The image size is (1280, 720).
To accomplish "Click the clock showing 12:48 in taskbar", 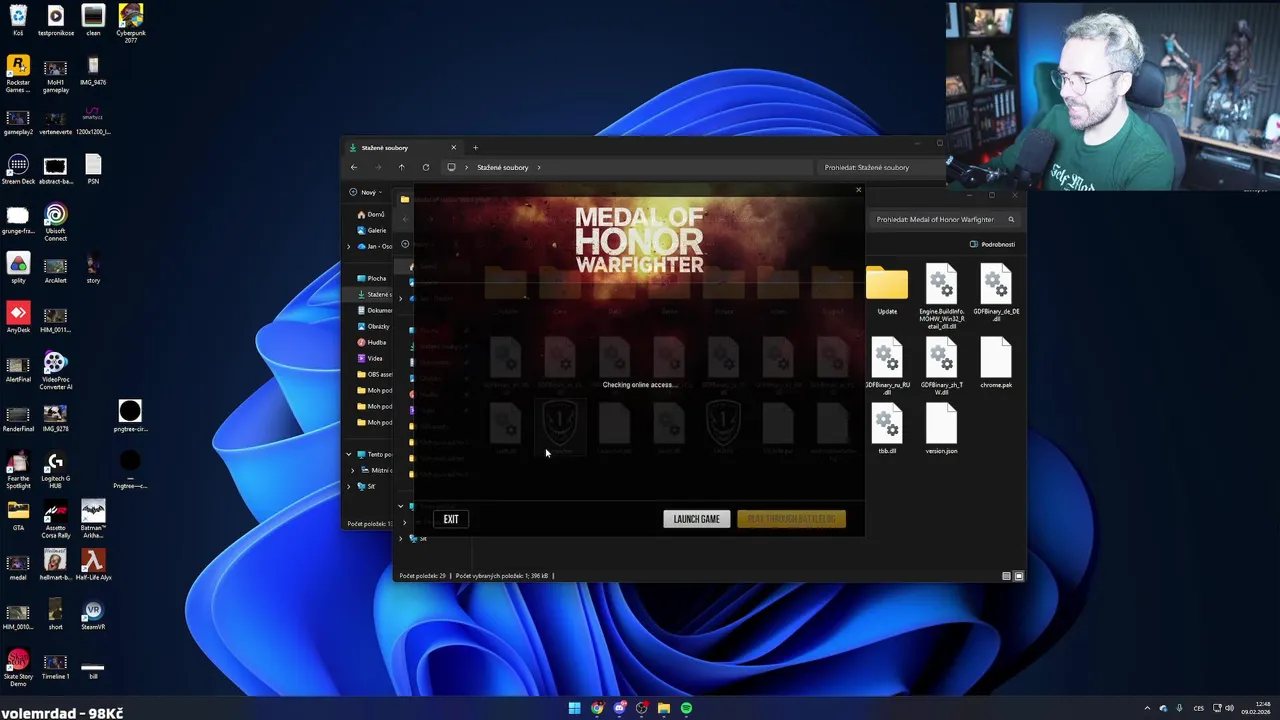I will pyautogui.click(x=1256, y=708).
